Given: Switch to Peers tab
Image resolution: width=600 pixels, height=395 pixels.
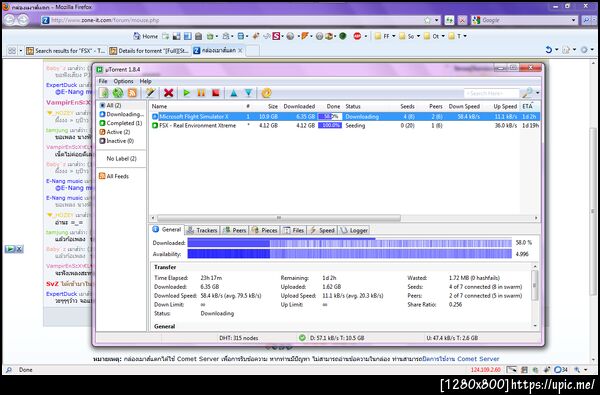Looking at the screenshot, I should (x=235, y=230).
